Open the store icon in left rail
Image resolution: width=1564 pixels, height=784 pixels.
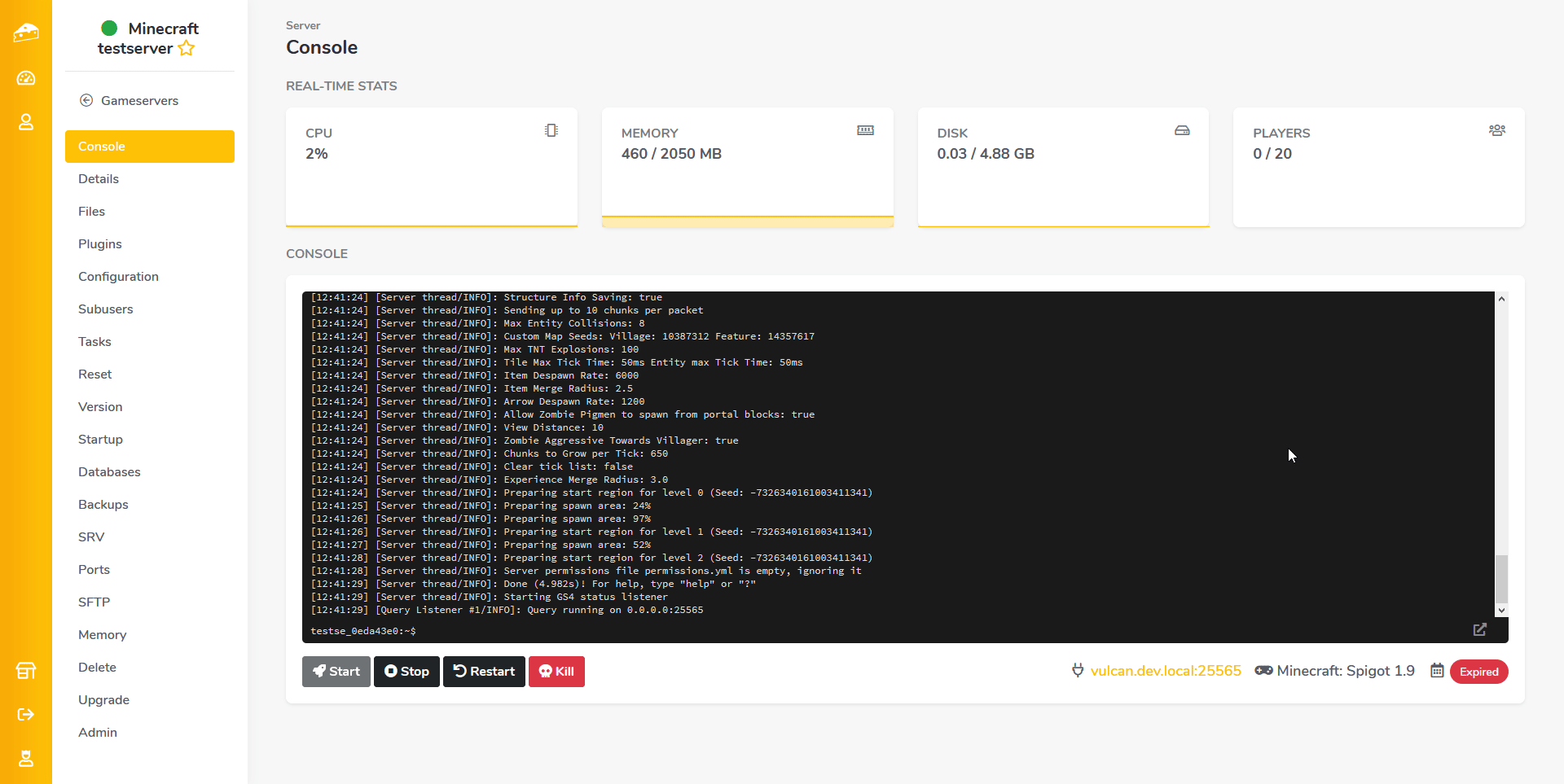point(26,671)
